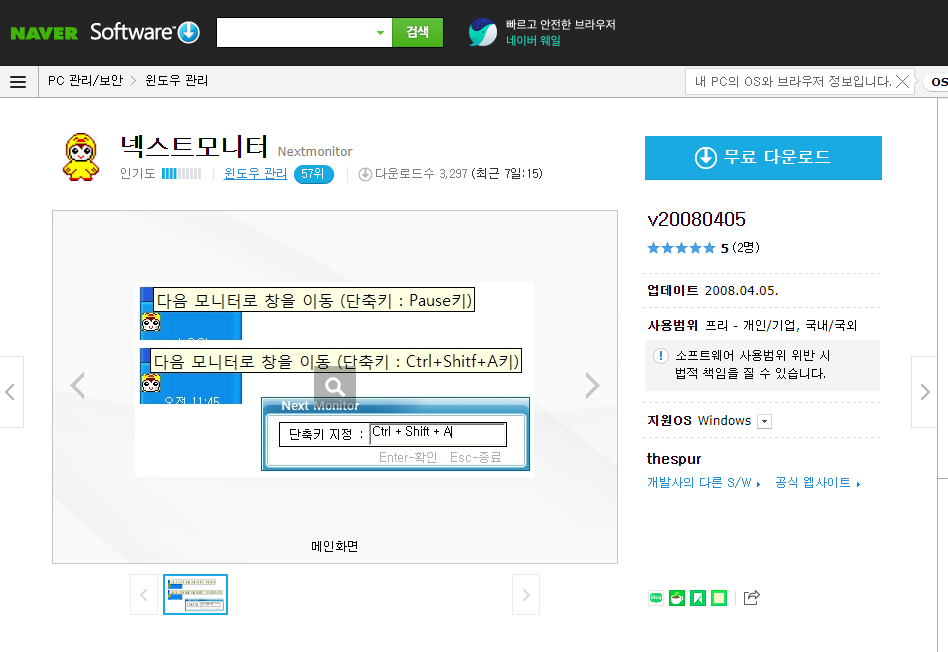The height and width of the screenshot is (652, 948).
Task: Click the 인기도 popularity bar
Action: click(181, 174)
